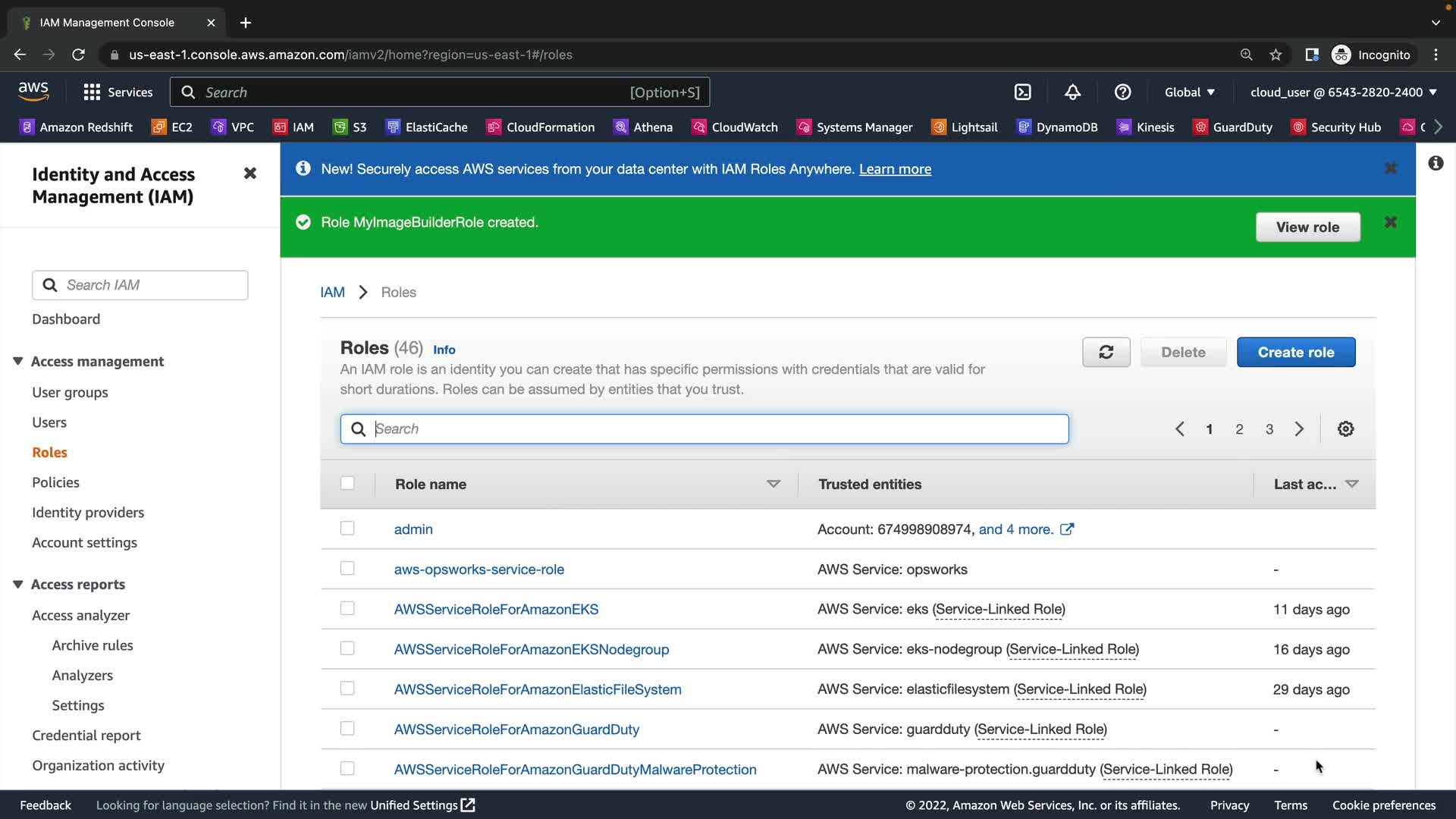1456x819 pixels.
Task: Select the admin role checkbox
Action: pos(347,528)
